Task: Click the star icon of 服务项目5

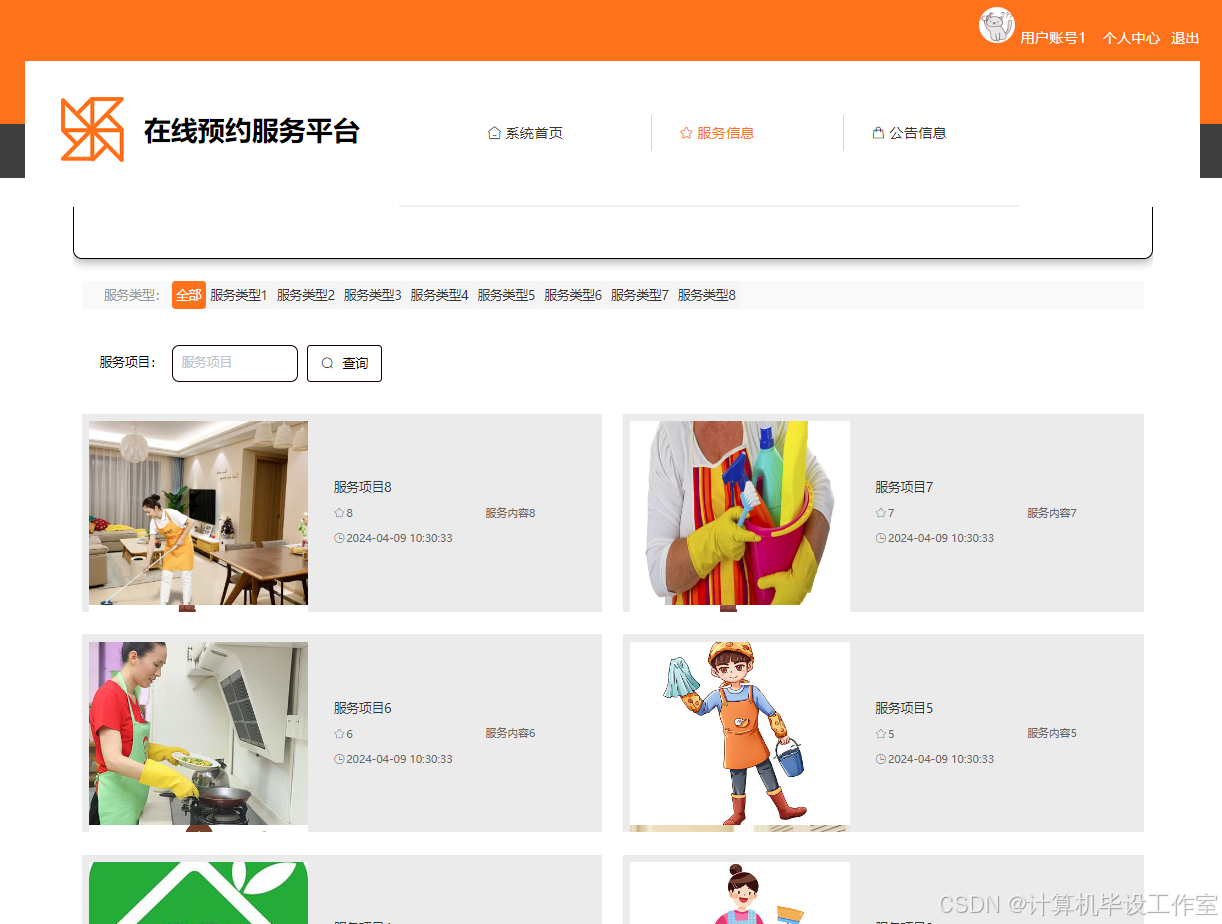Action: (880, 734)
